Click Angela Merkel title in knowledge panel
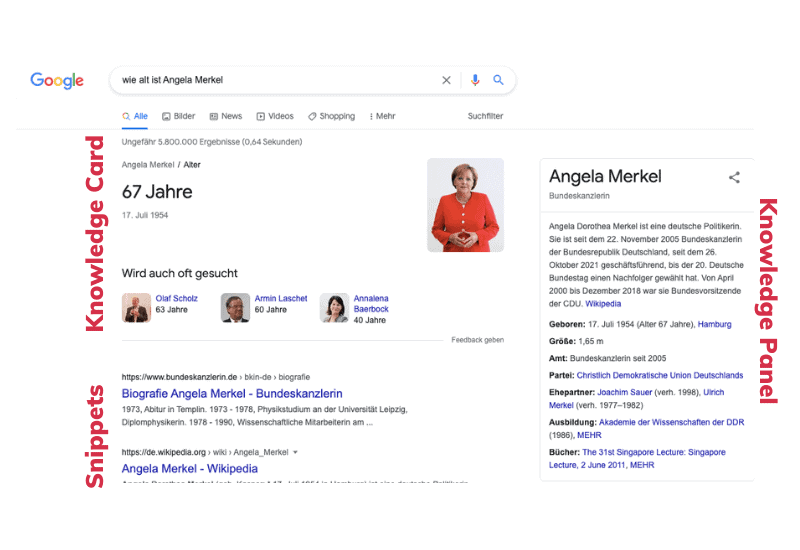This screenshot has height=550, width=800. coord(605,177)
